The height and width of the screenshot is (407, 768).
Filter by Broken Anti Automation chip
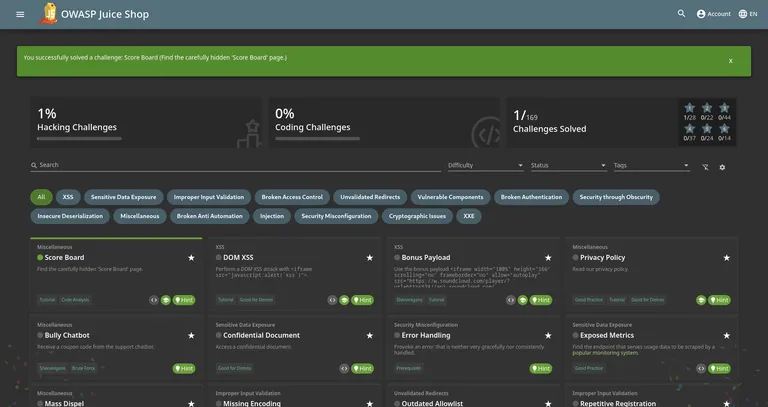210,216
